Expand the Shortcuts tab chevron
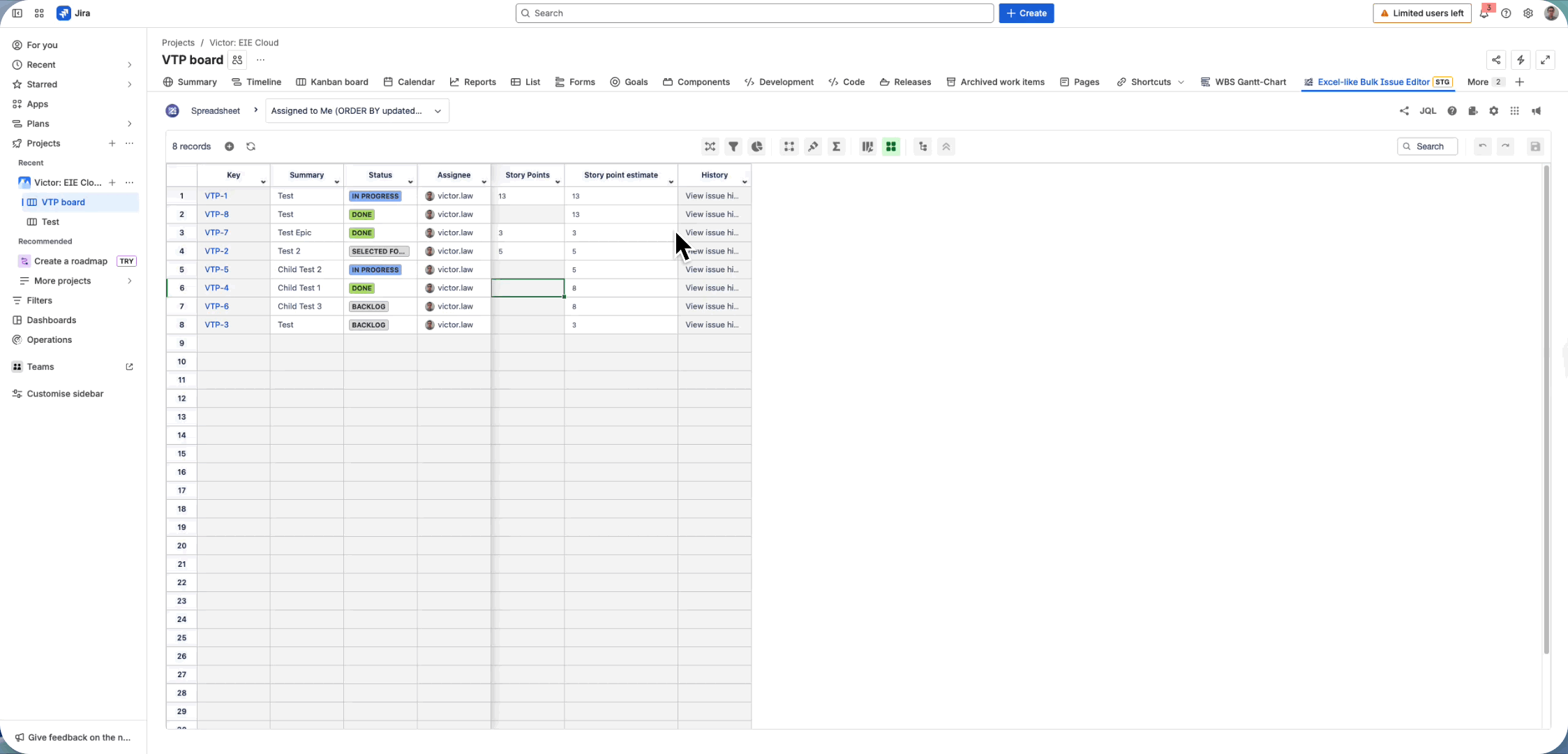 click(x=1181, y=82)
